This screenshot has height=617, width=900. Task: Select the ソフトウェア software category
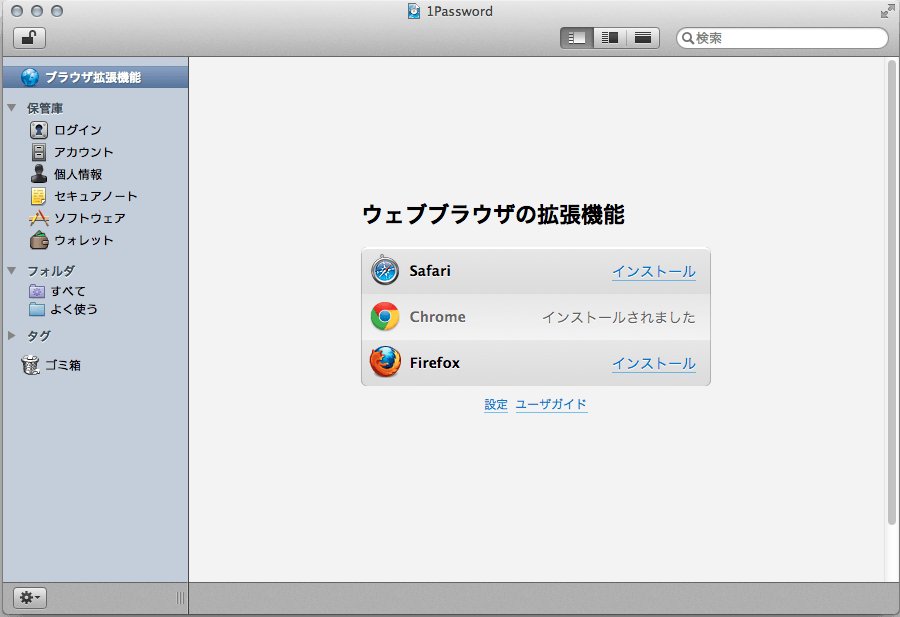coord(89,218)
